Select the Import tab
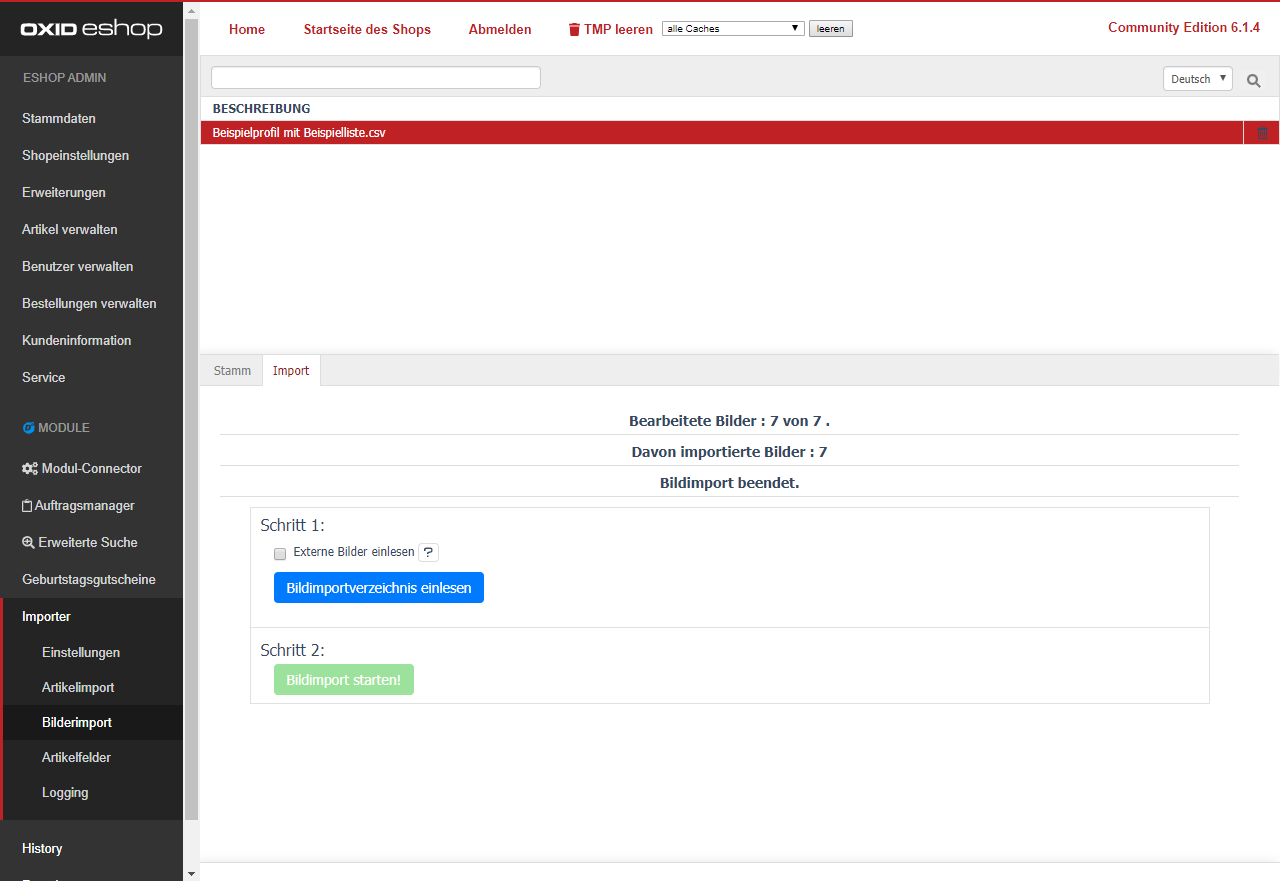The width and height of the screenshot is (1280, 881). 291,370
